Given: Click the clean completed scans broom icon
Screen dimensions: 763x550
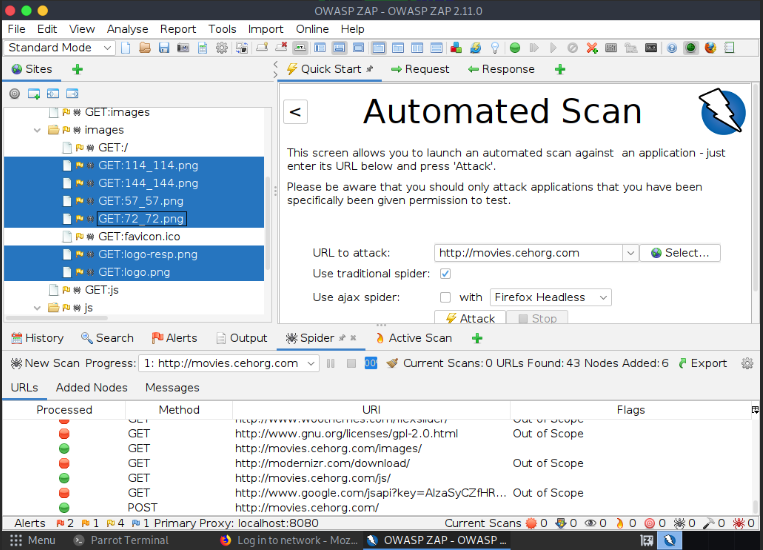Looking at the screenshot, I should click(x=392, y=363).
